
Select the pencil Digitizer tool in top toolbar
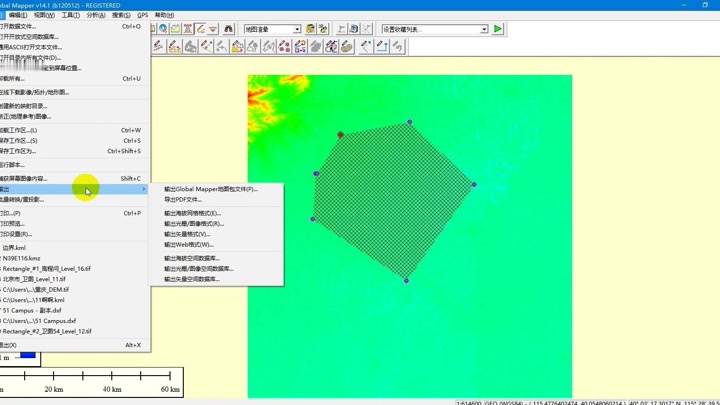click(201, 29)
